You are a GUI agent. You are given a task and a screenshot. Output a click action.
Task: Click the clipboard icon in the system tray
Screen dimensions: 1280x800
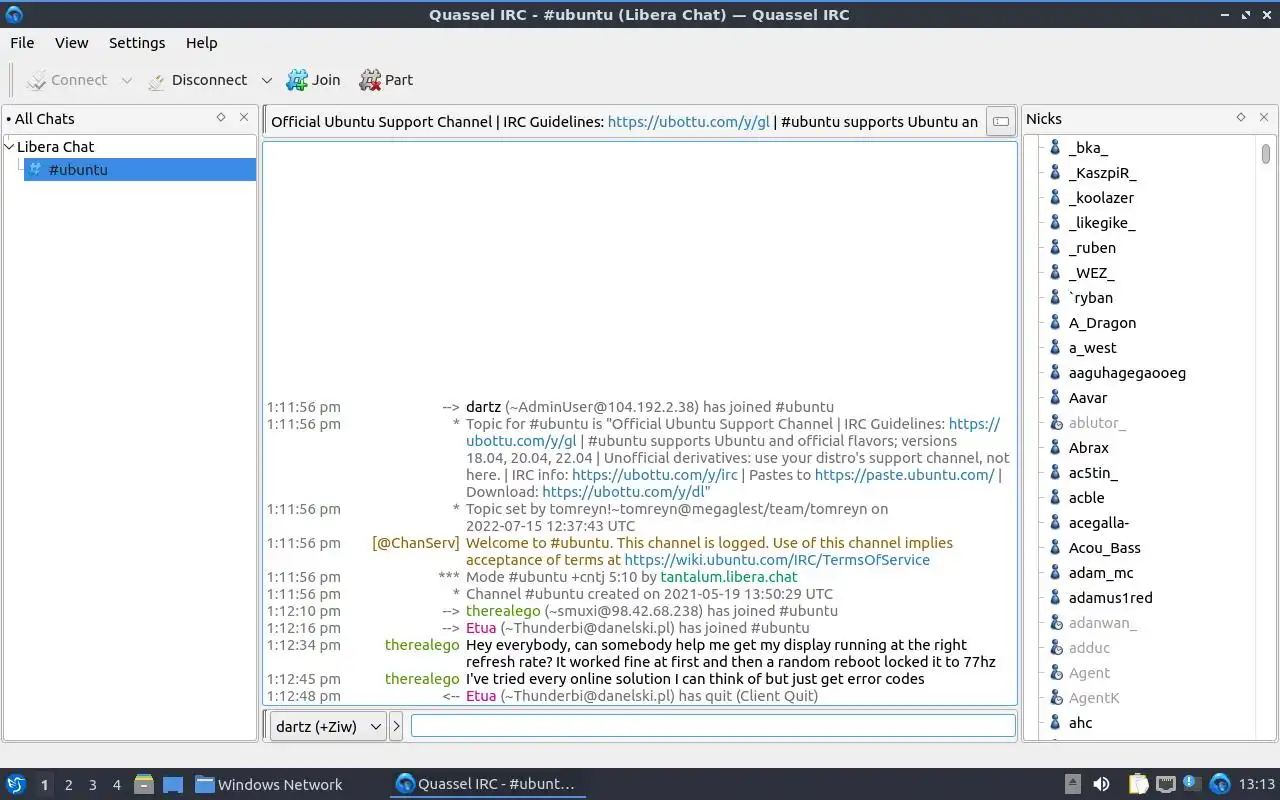click(1138, 785)
